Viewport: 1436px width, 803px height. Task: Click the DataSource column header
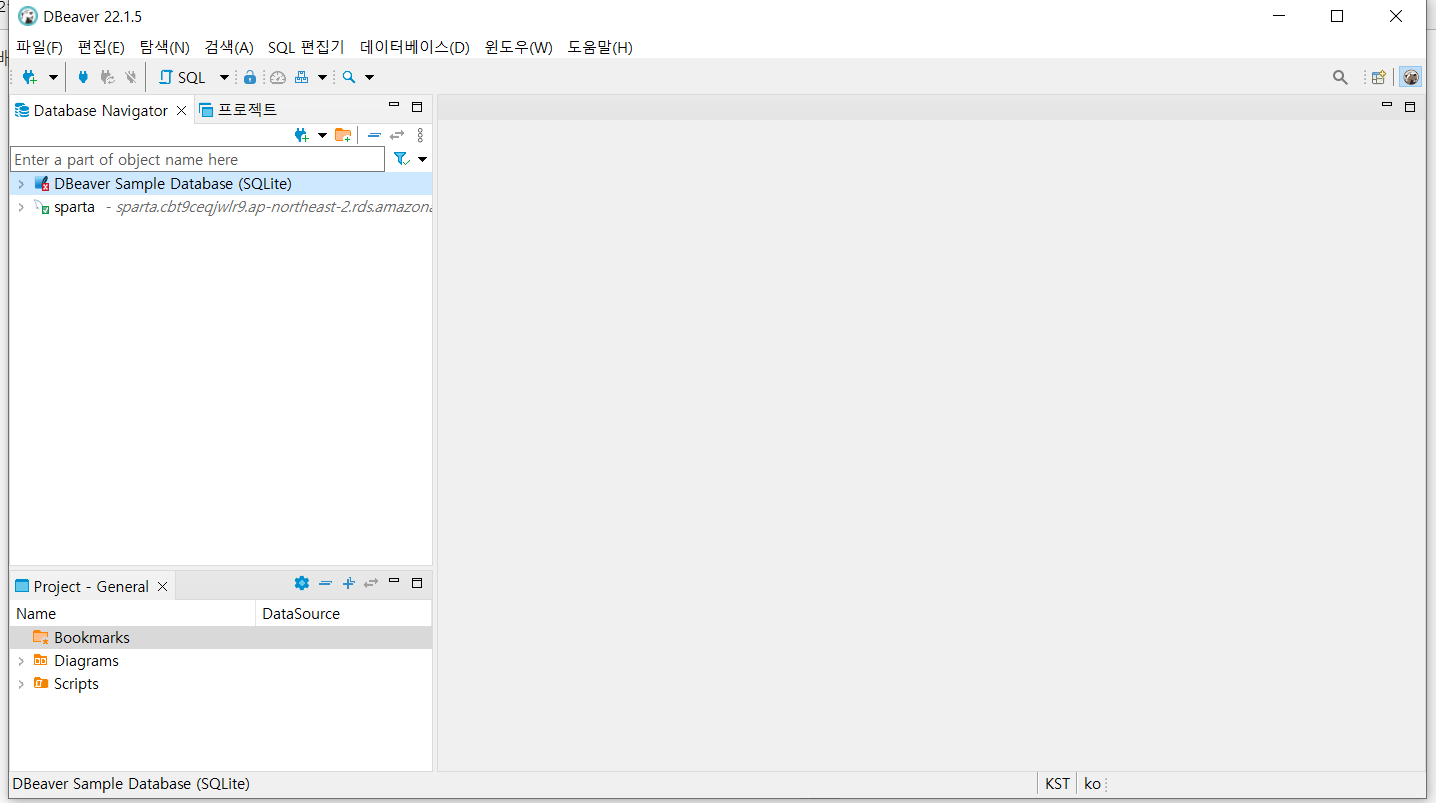point(344,613)
